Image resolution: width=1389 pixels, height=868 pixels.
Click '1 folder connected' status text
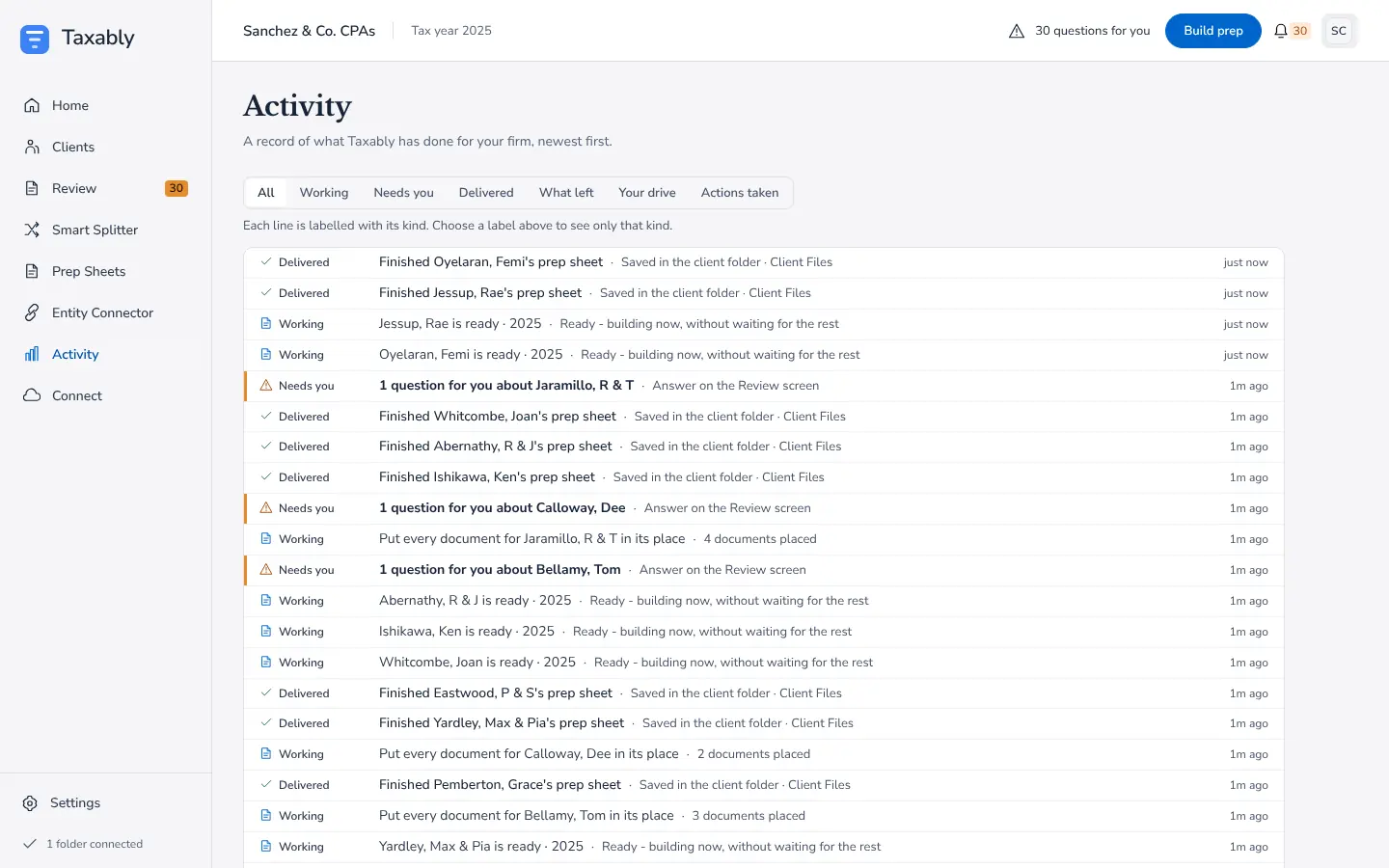click(x=95, y=844)
